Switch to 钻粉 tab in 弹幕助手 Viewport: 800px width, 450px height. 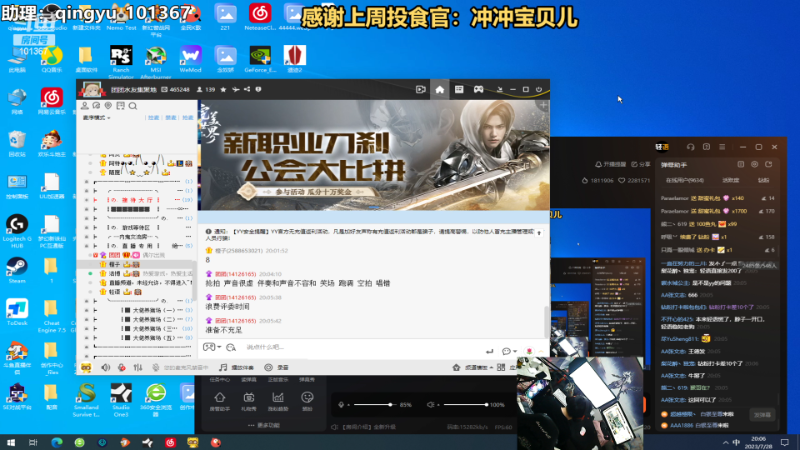763,181
